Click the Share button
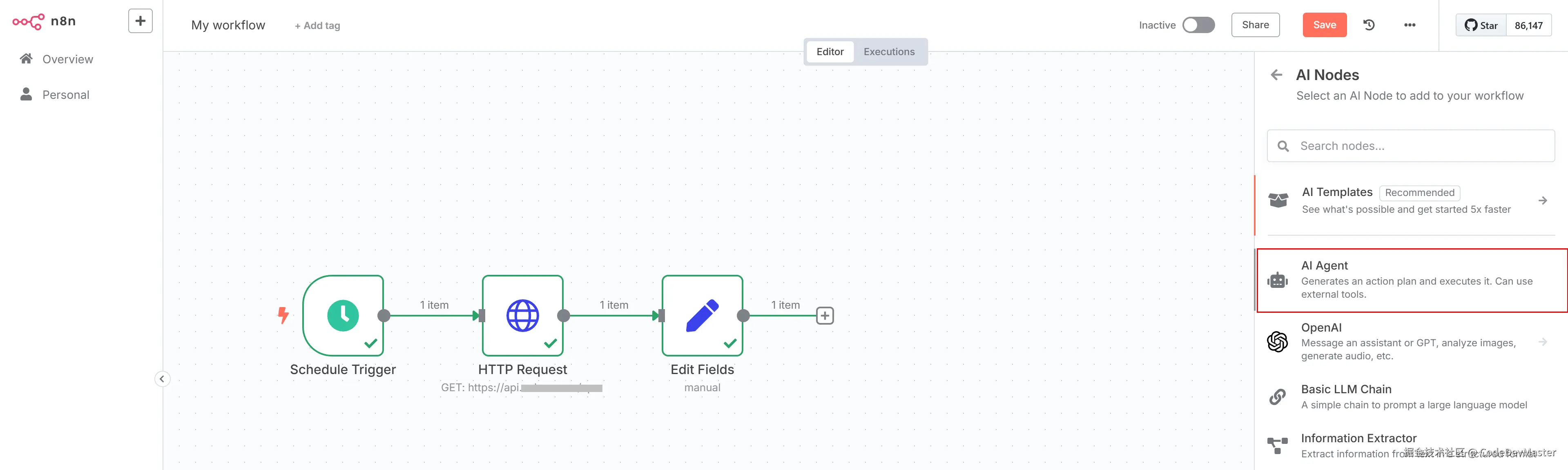The width and height of the screenshot is (1568, 470). [1255, 25]
